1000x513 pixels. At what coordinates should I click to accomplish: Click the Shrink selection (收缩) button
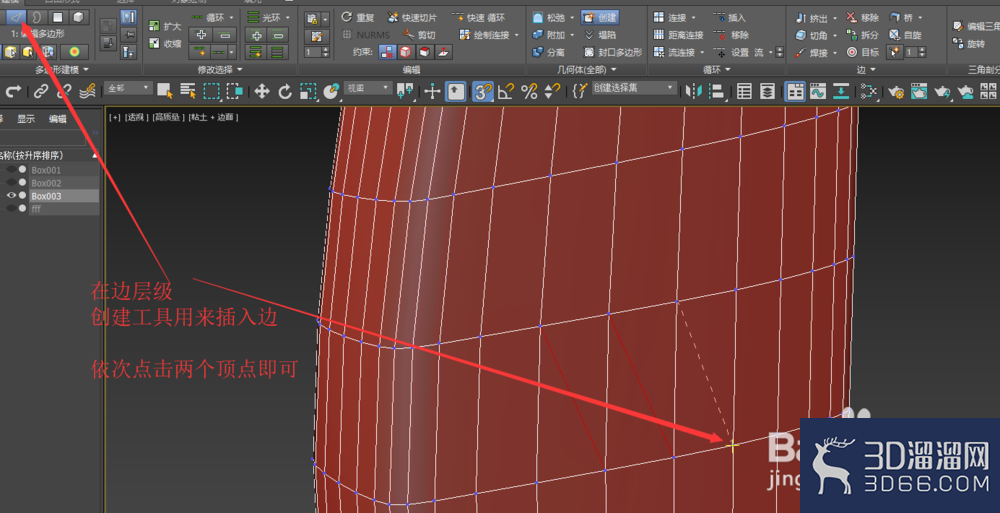coord(165,43)
